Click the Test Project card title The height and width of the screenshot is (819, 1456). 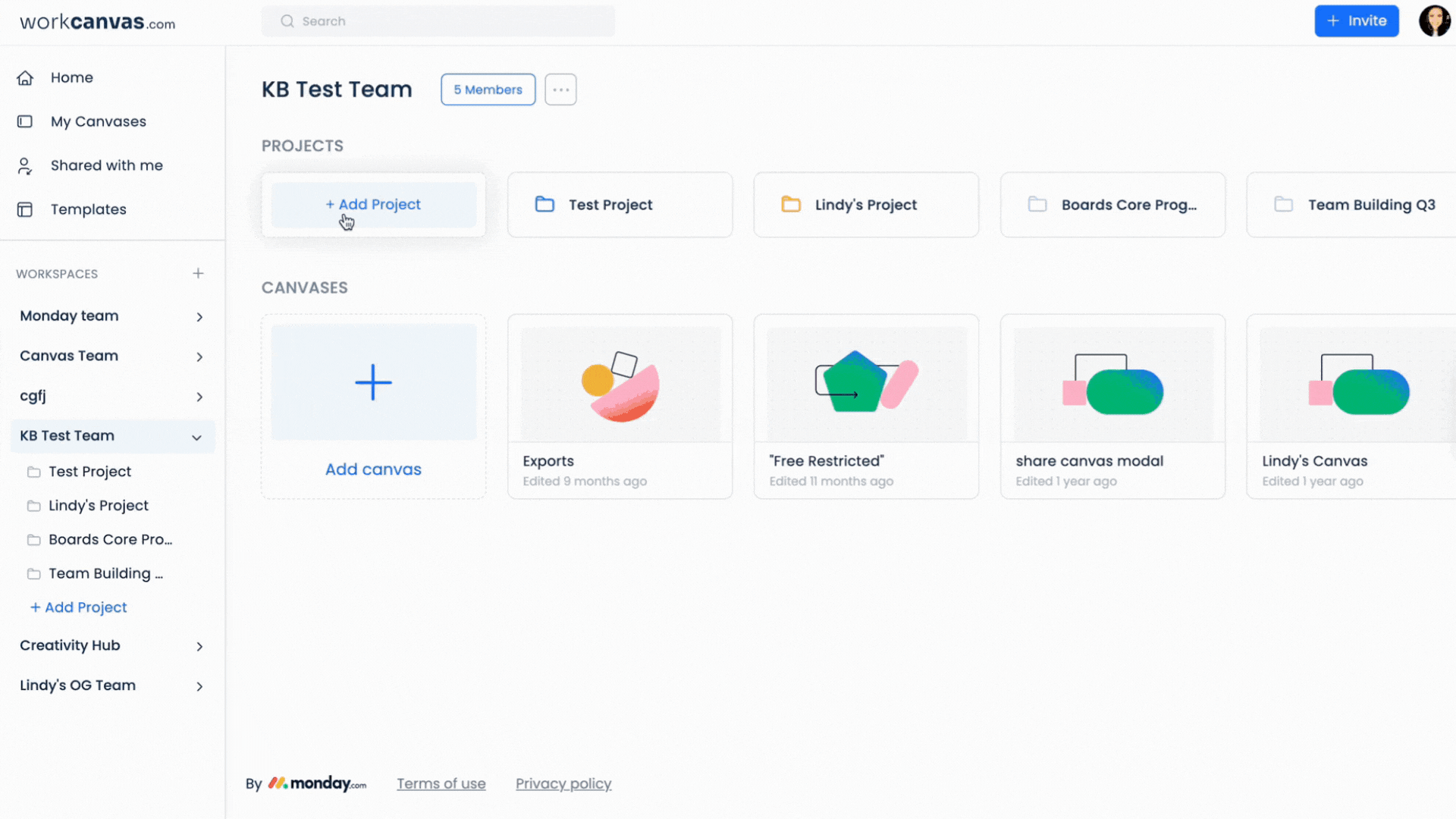coord(610,205)
